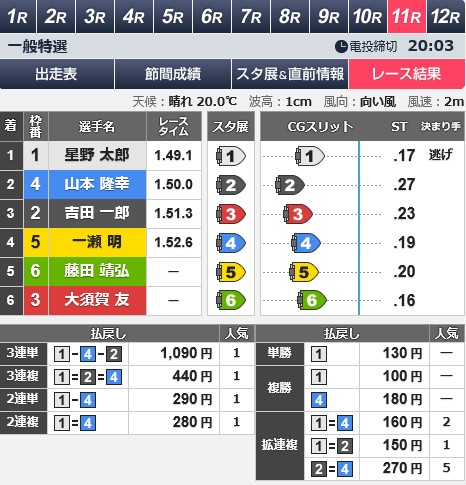The width and height of the screenshot is (466, 485).
Task: Click green boat 6 icon in スタ展 column
Action: tap(231, 300)
